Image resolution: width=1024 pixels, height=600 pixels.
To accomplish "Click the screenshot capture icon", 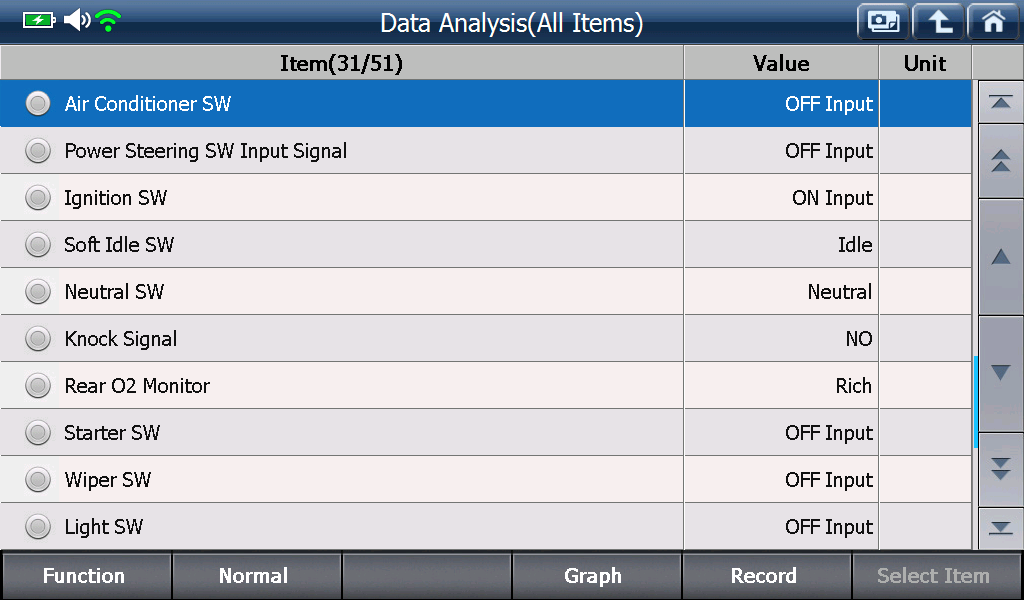I will point(883,22).
